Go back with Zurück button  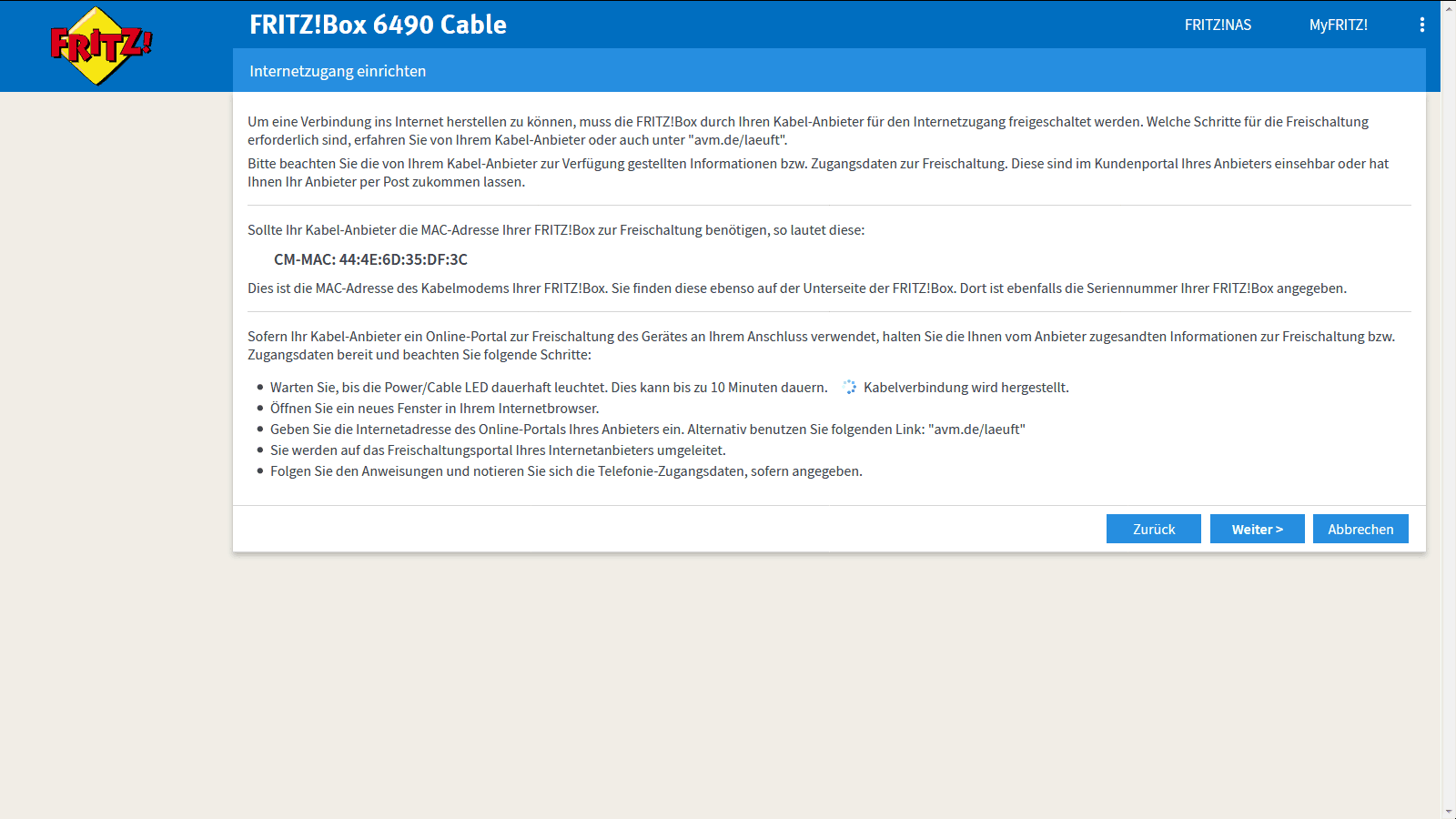click(1154, 529)
